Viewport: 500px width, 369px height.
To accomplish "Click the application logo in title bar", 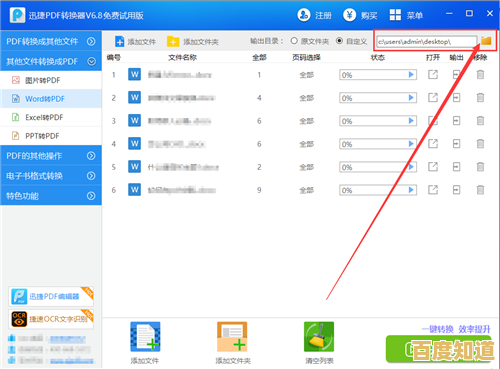I will [x=17, y=15].
